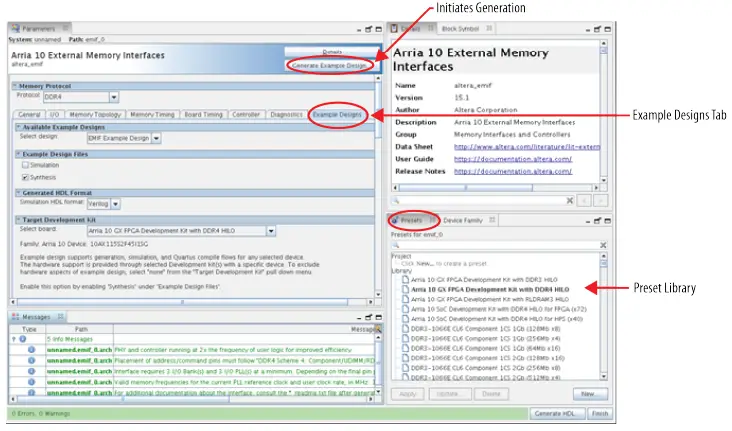Viewport: 732px width, 431px height.
Task: Switch to the I/O tab
Action: tap(54, 114)
